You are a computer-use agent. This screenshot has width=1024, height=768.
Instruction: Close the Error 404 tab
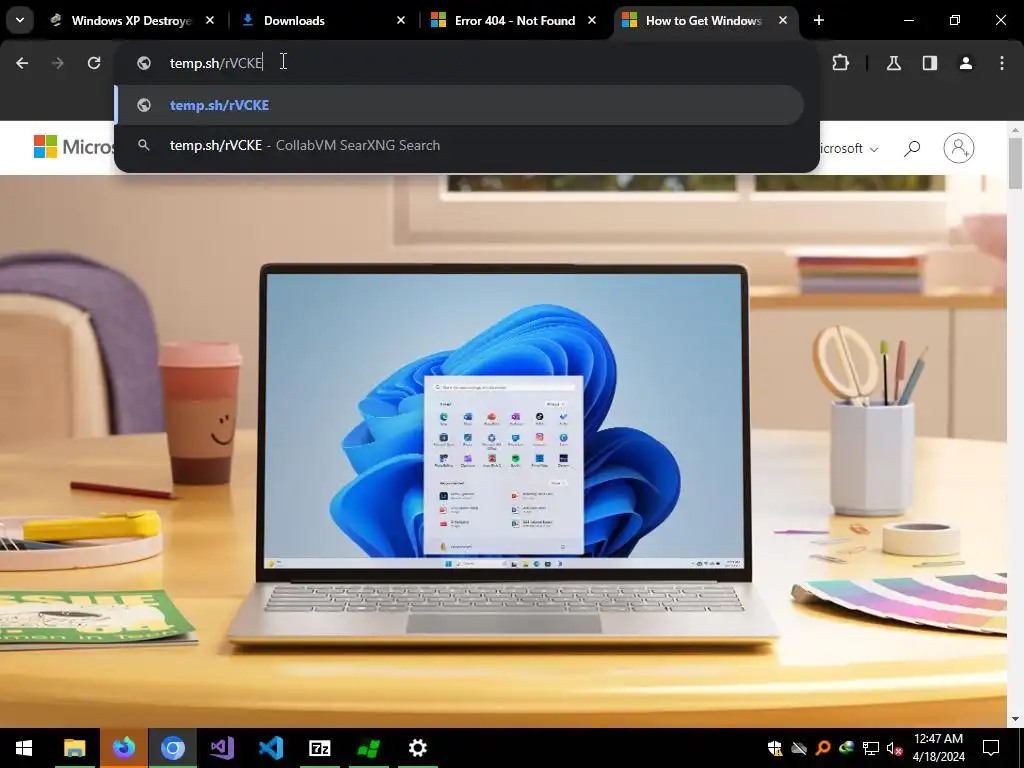tap(592, 20)
